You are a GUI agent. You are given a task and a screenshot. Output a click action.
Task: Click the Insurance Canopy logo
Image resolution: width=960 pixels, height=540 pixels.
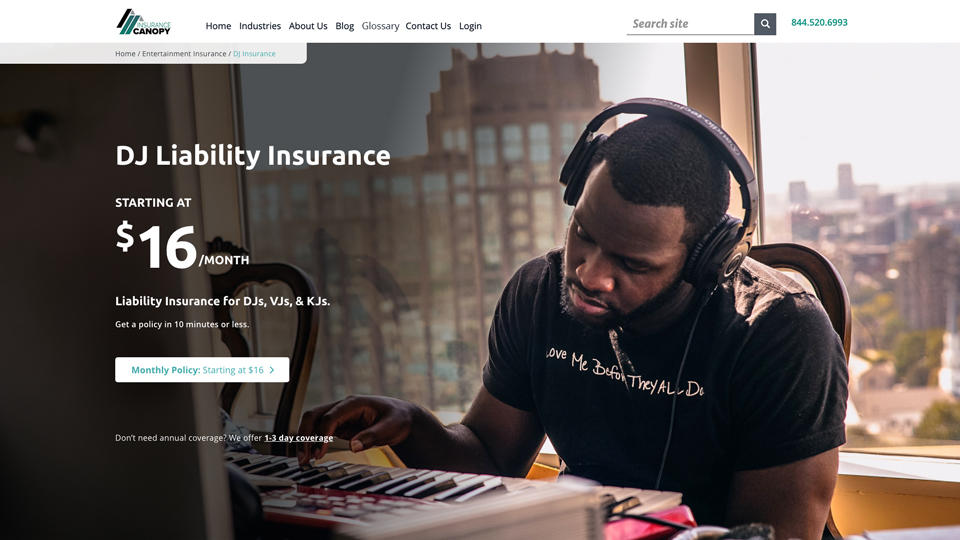click(143, 22)
